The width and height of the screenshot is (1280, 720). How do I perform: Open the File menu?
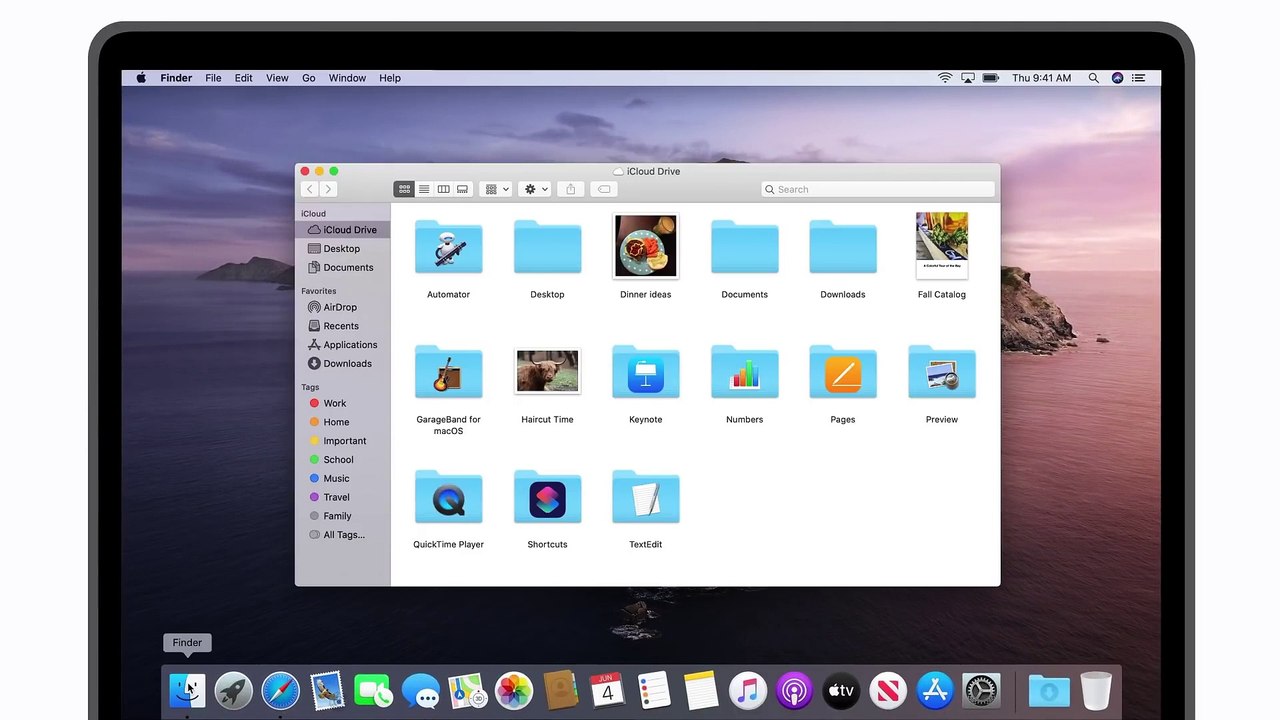[213, 78]
